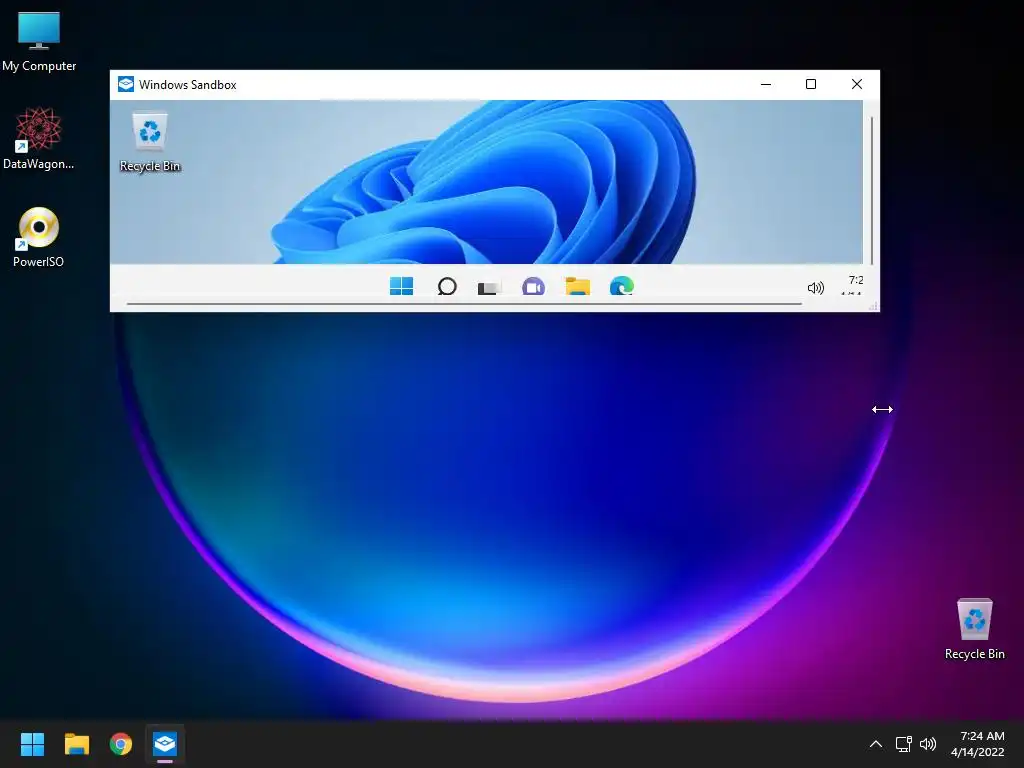Open Search in the Sandbox taskbar

tap(447, 286)
